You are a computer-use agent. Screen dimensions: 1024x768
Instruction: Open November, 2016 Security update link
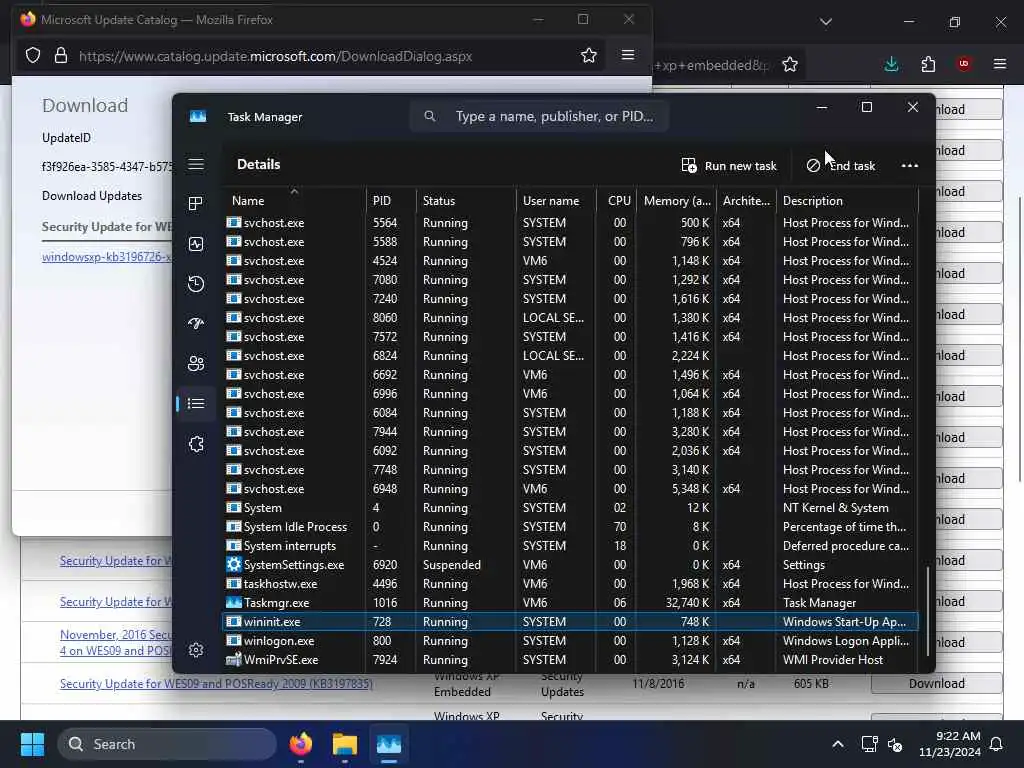pos(116,643)
